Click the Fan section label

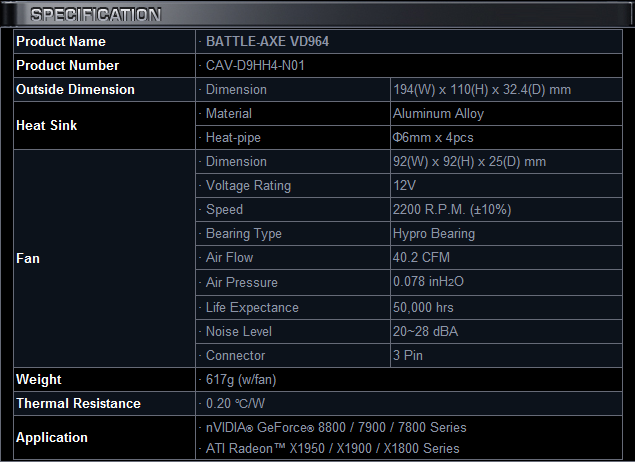click(x=28, y=258)
